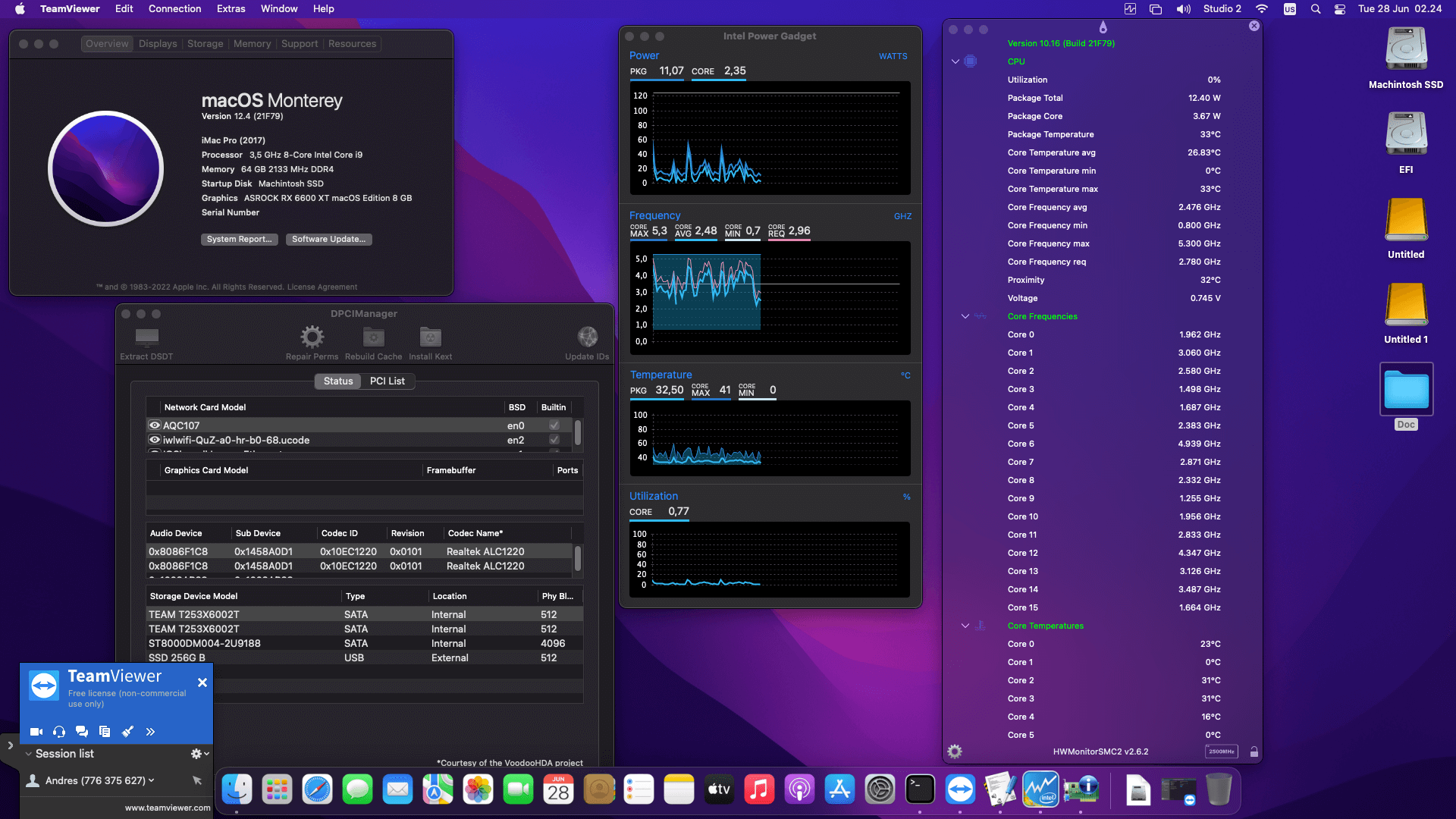Switch to Support tab in About This Mac

click(x=300, y=44)
